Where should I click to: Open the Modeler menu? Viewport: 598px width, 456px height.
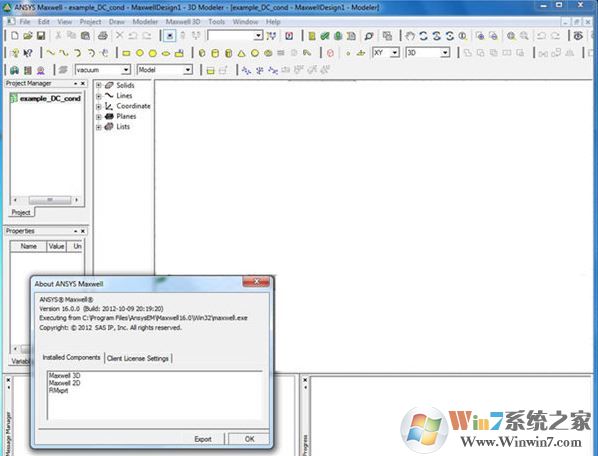click(x=145, y=22)
